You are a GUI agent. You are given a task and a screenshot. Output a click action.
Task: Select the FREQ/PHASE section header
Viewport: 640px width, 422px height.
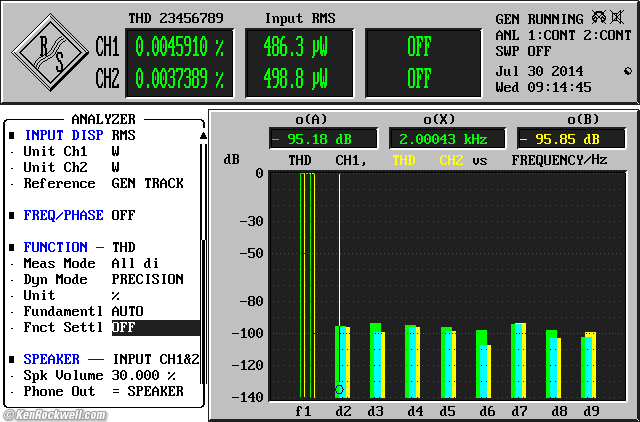click(64, 215)
